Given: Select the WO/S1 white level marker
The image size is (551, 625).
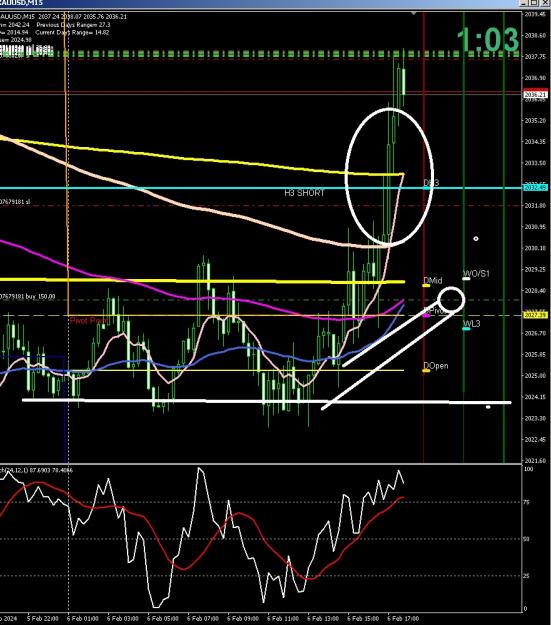Looking at the screenshot, I should click(466, 279).
